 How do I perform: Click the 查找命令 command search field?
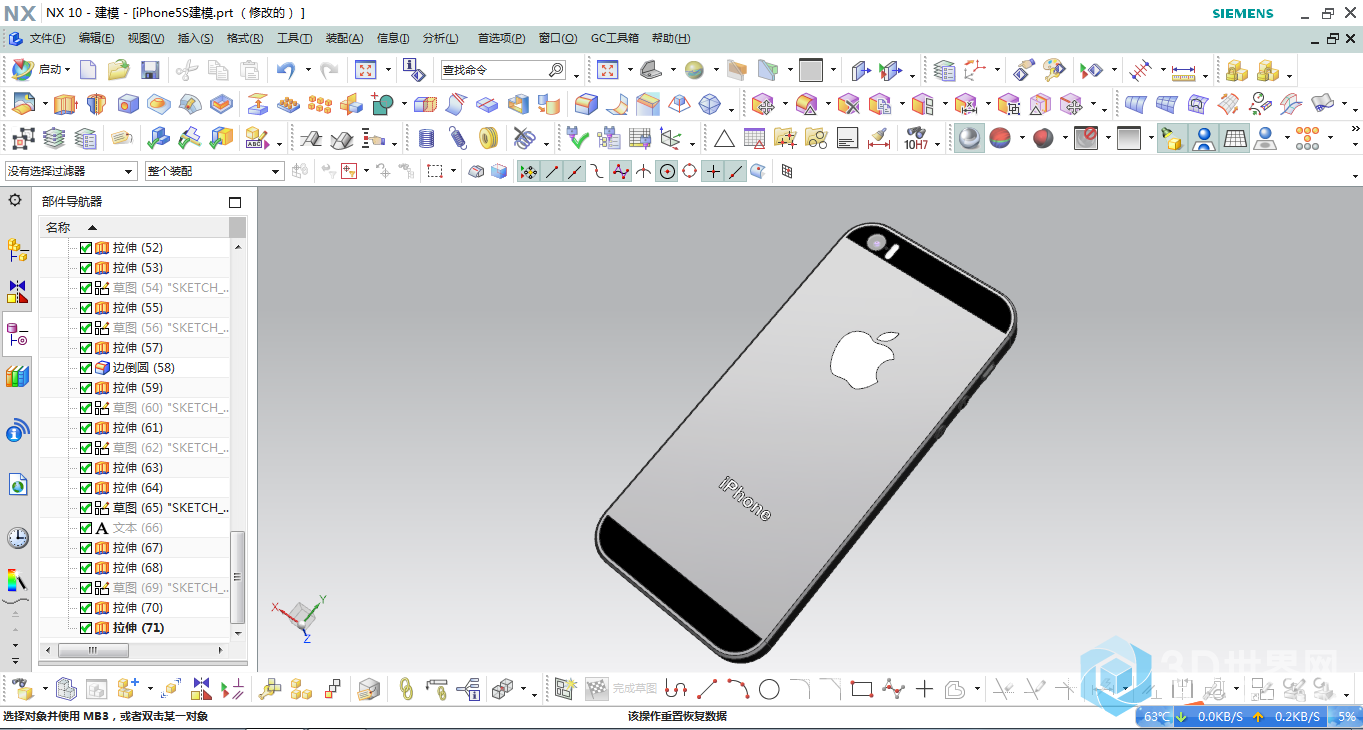(503, 70)
